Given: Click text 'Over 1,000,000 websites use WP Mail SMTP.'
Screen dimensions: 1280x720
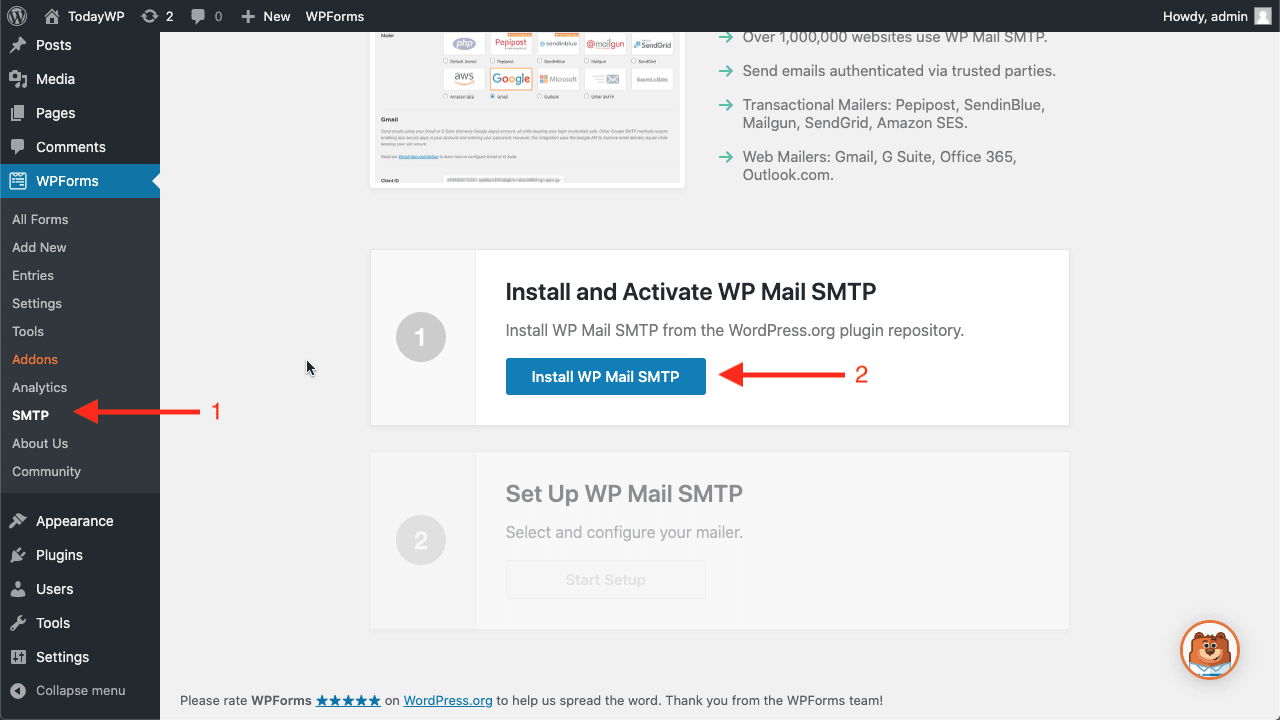Looking at the screenshot, I should point(895,37).
